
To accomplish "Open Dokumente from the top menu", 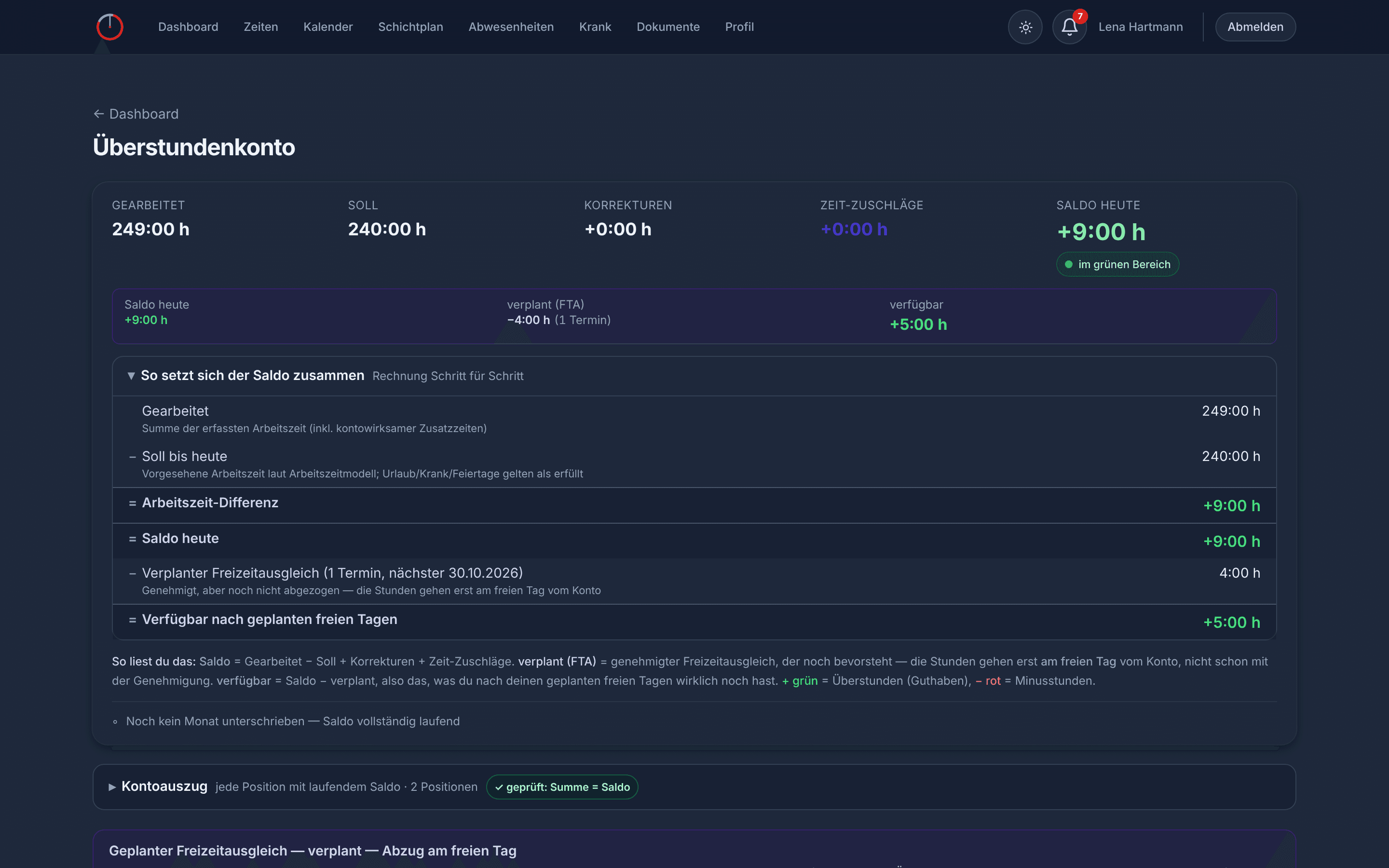I will tap(667, 27).
